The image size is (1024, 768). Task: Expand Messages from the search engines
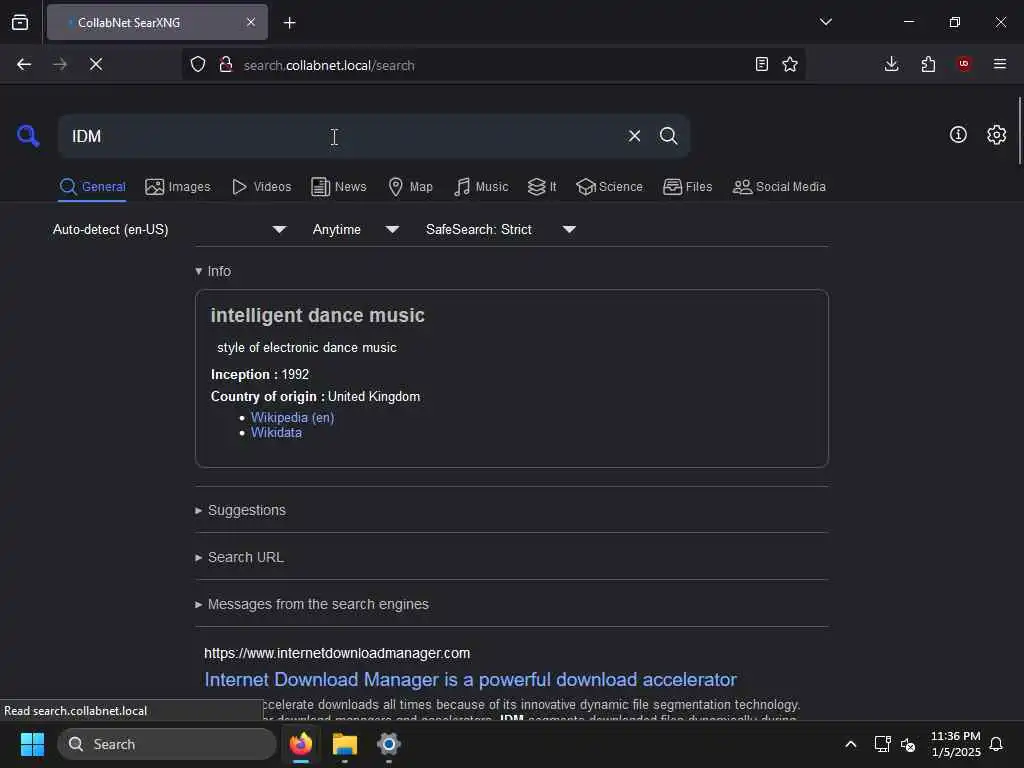312,604
